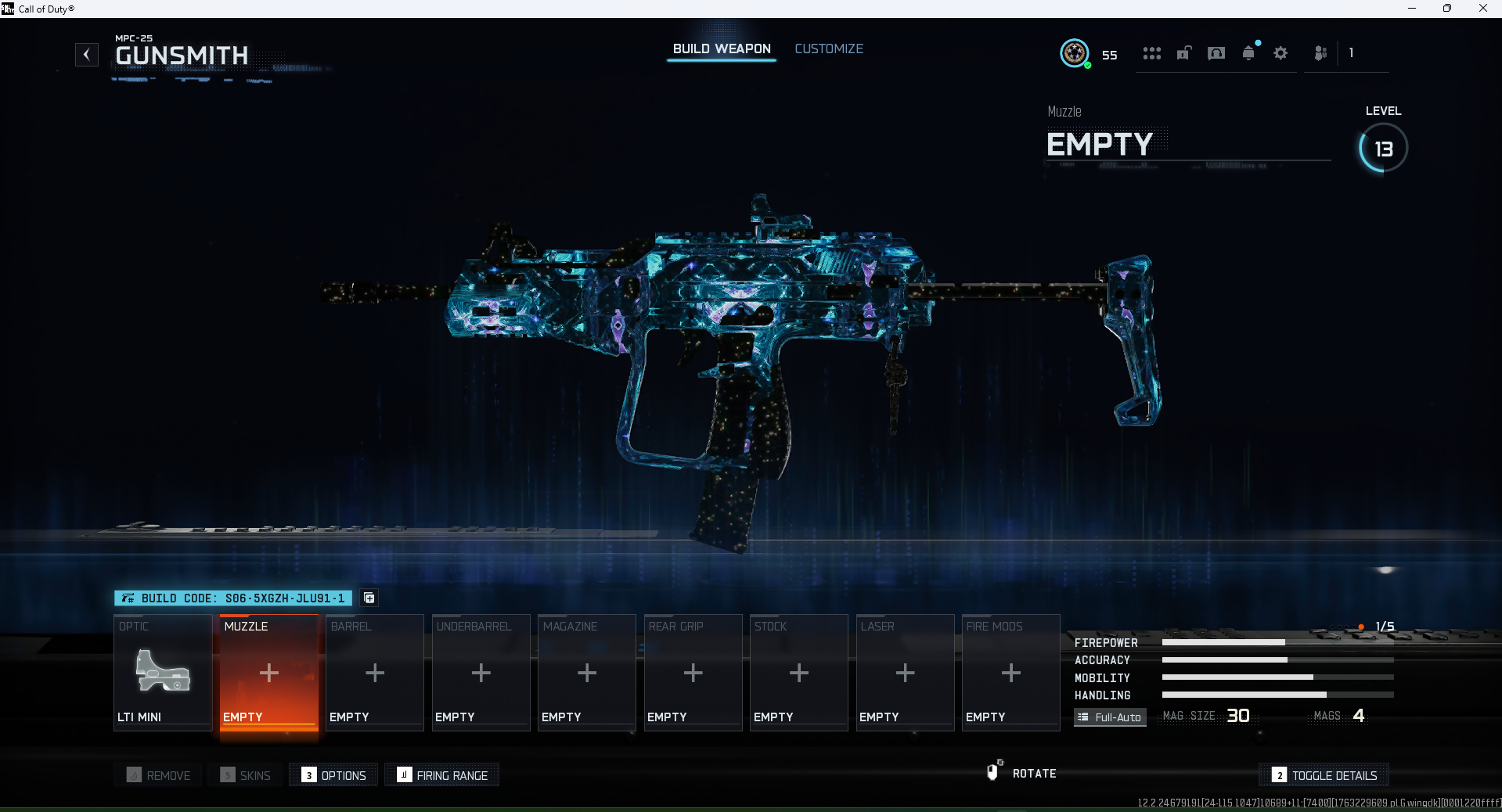The image size is (1502, 812).
Task: Open notifications bell icon
Action: tap(1248, 53)
